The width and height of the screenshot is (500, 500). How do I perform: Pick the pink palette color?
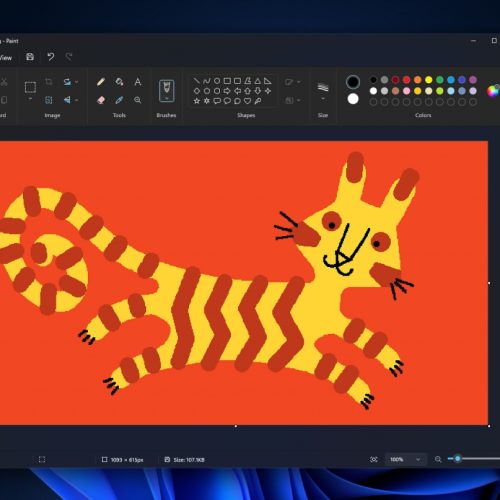[406, 91]
